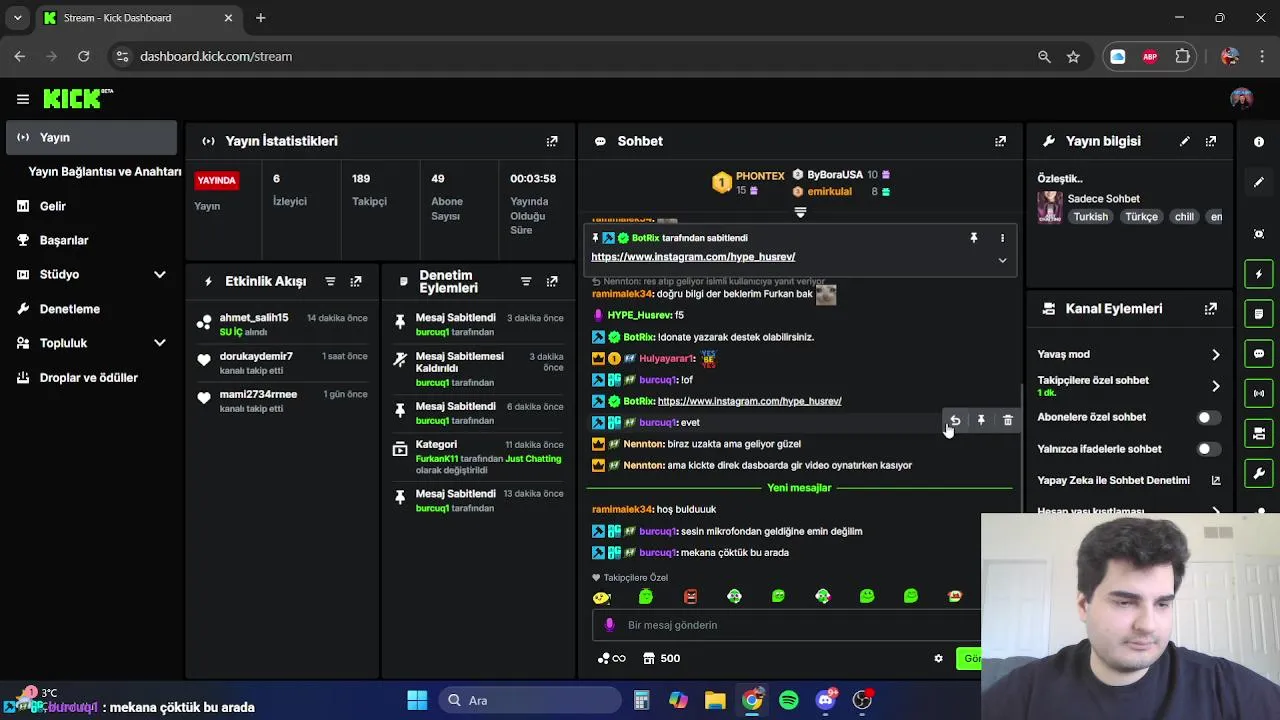Open the hamburger menu next to Kick logo
This screenshot has width=1280, height=720.
(x=23, y=98)
